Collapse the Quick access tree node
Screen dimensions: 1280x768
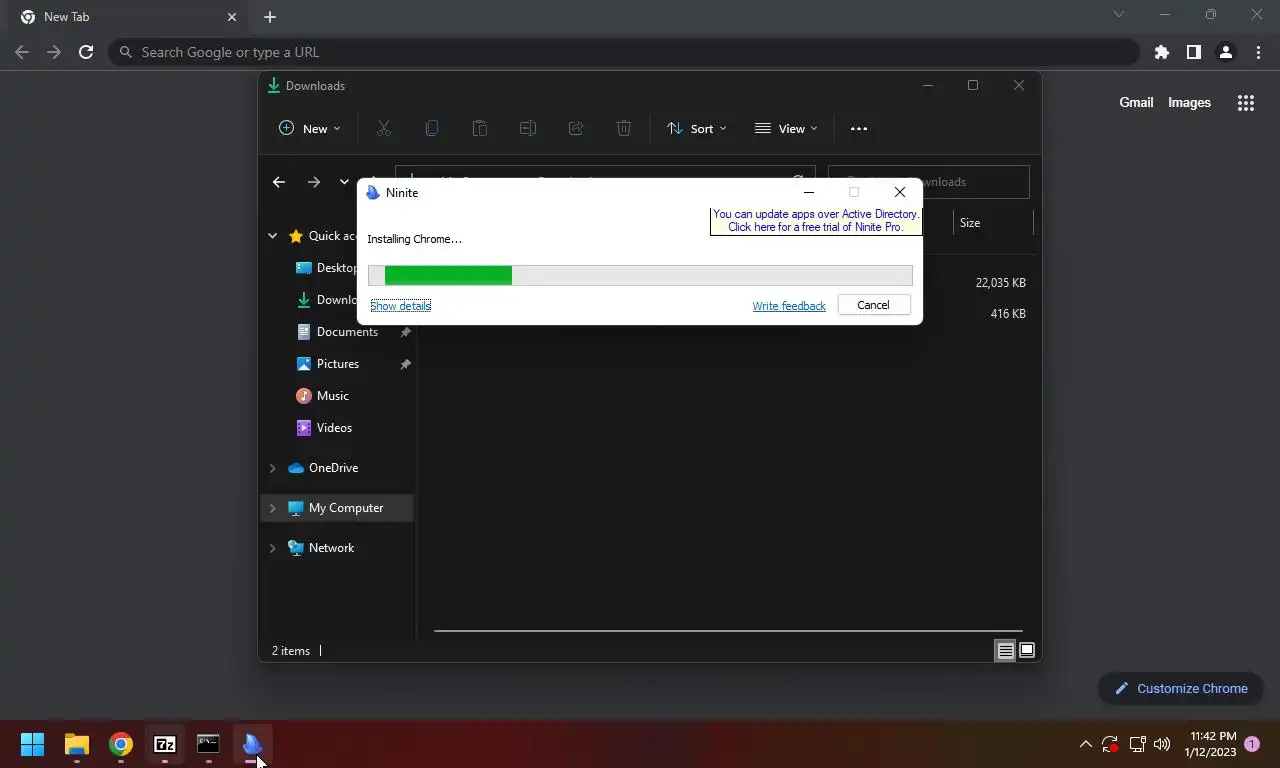272,236
